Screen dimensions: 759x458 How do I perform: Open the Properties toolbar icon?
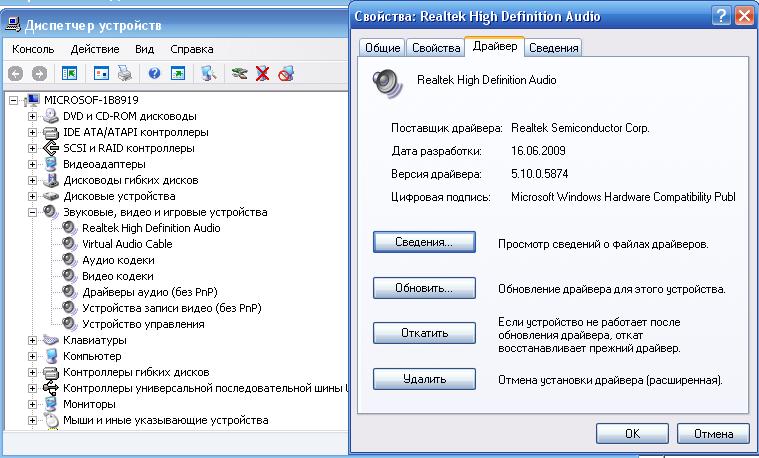[101, 74]
